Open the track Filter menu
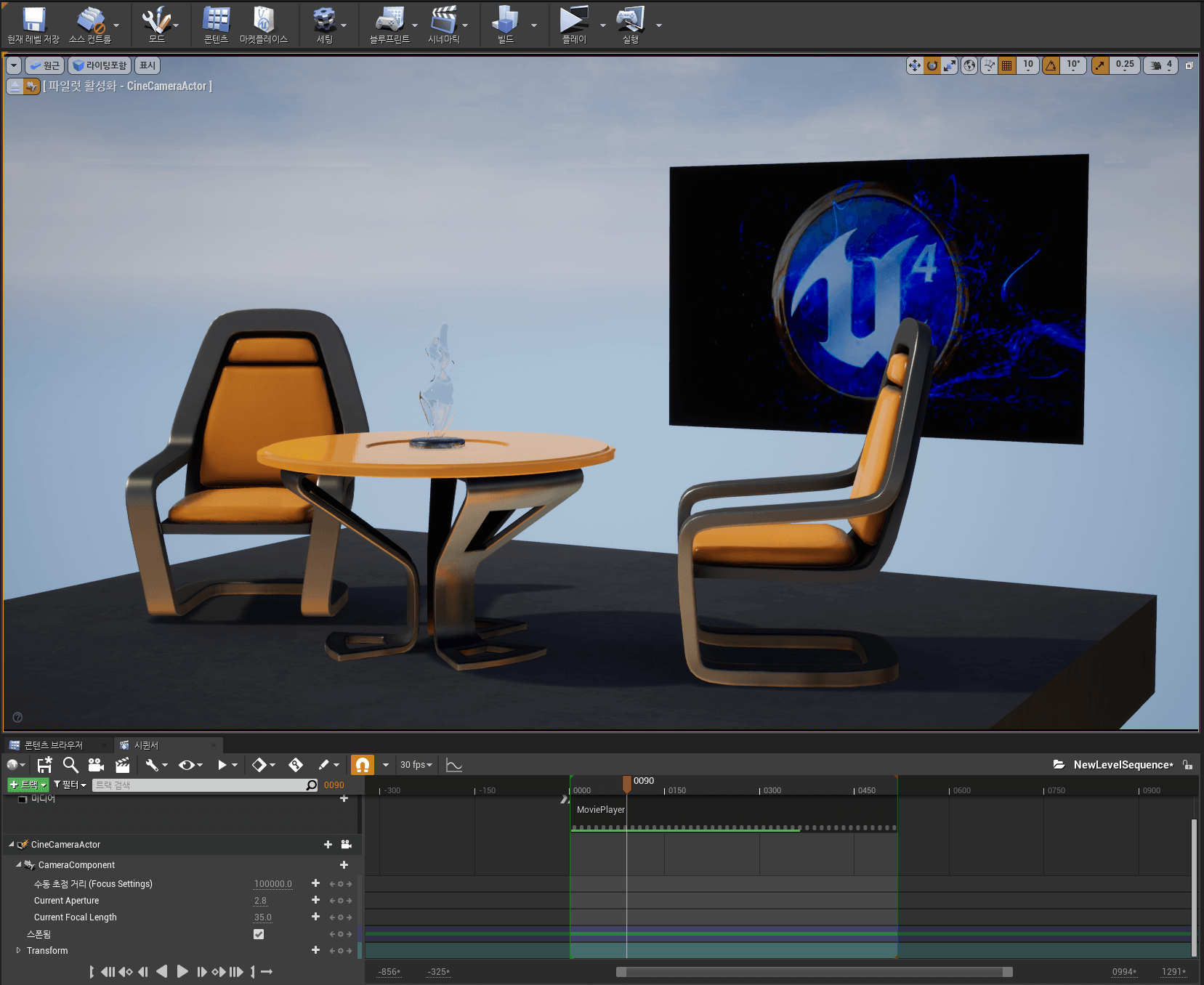 tap(70, 785)
